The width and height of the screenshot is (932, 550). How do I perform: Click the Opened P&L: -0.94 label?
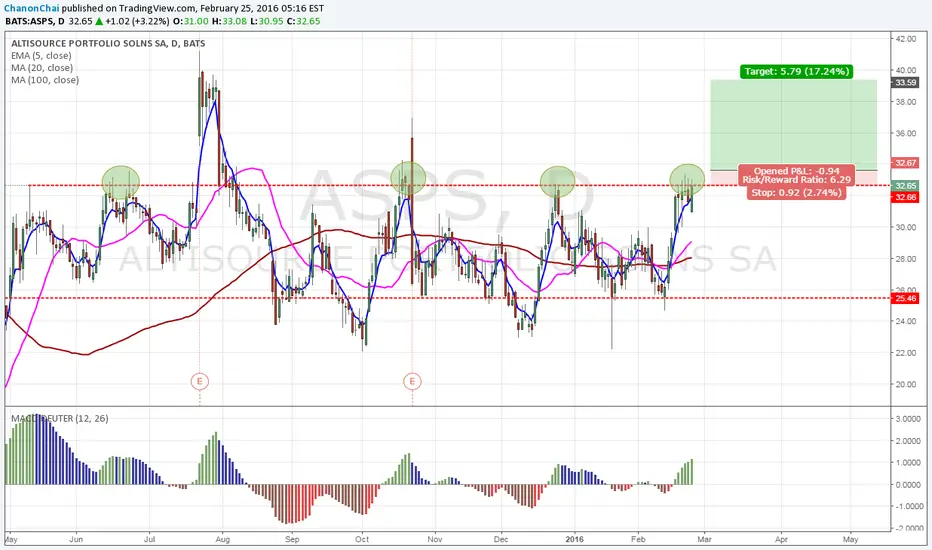click(x=796, y=171)
